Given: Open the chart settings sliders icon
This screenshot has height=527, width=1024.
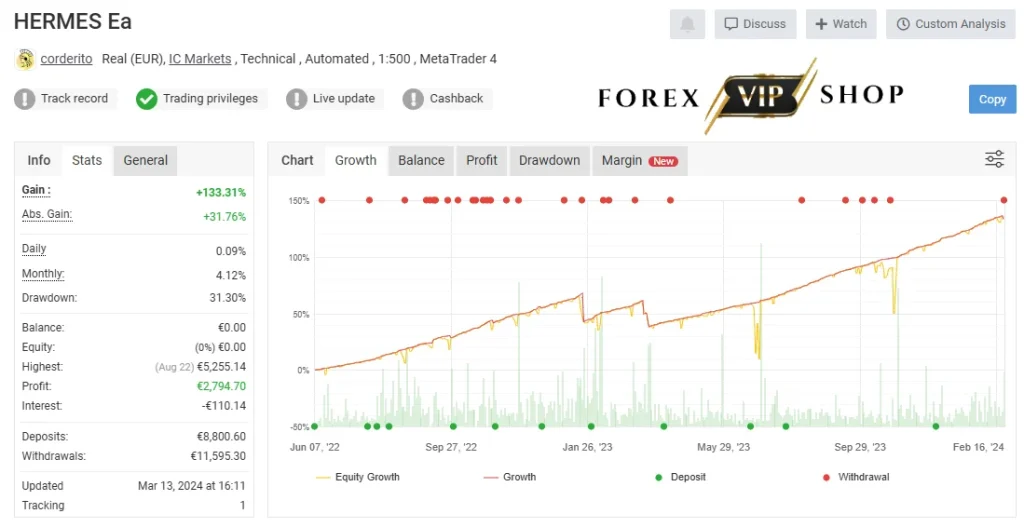Looking at the screenshot, I should coord(994,159).
